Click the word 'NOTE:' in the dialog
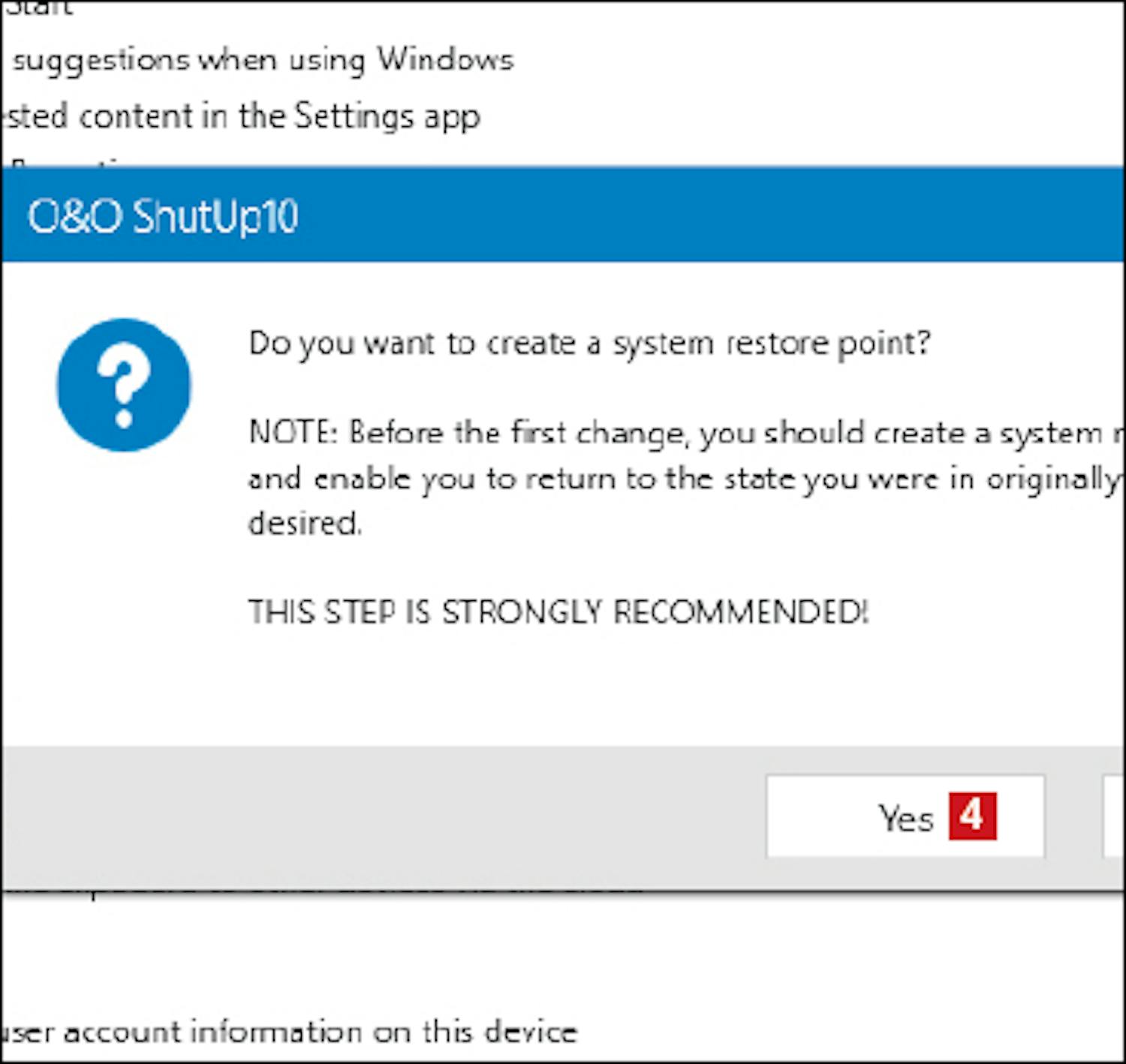Image resolution: width=1126 pixels, height=1064 pixels. pos(294,433)
